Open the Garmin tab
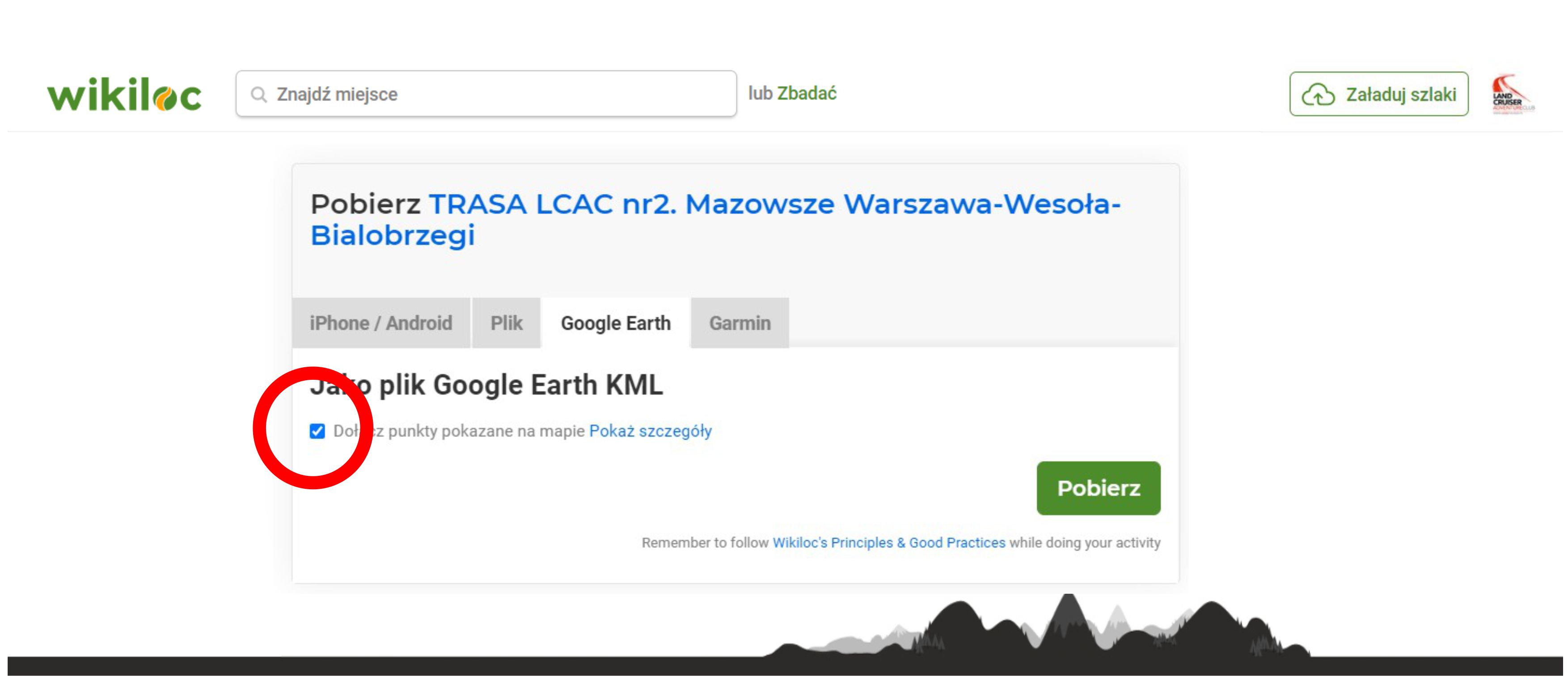 (x=740, y=323)
